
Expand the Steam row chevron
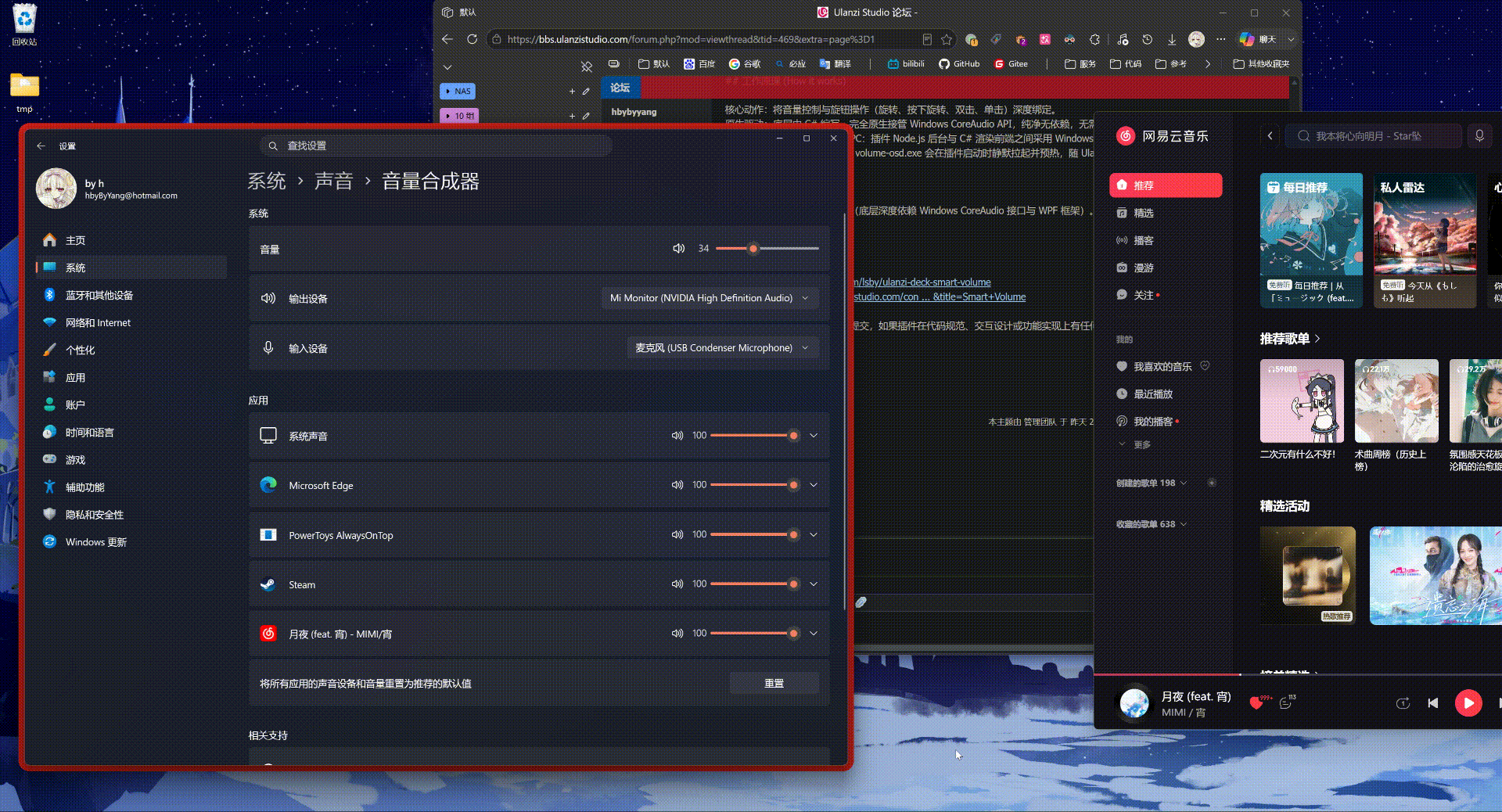(814, 584)
